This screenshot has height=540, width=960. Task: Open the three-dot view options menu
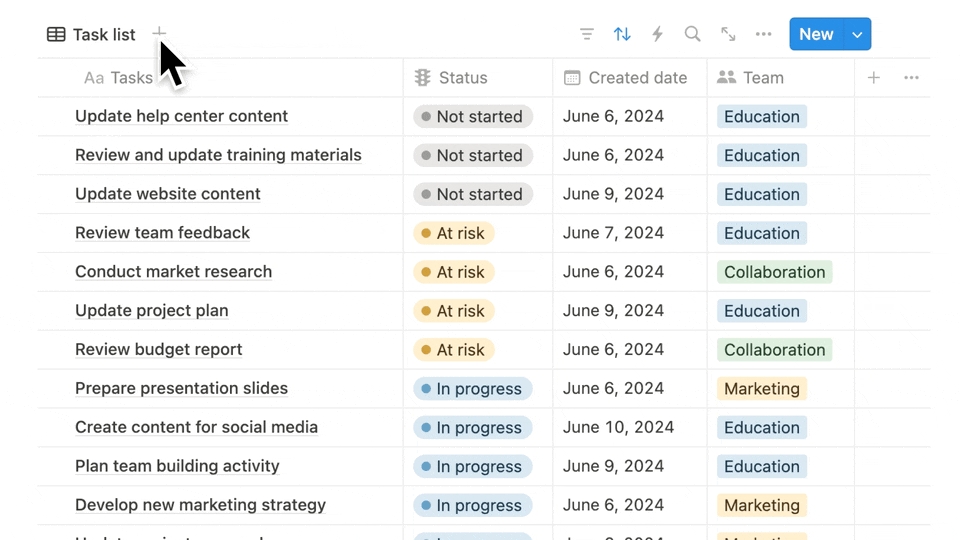(x=763, y=34)
